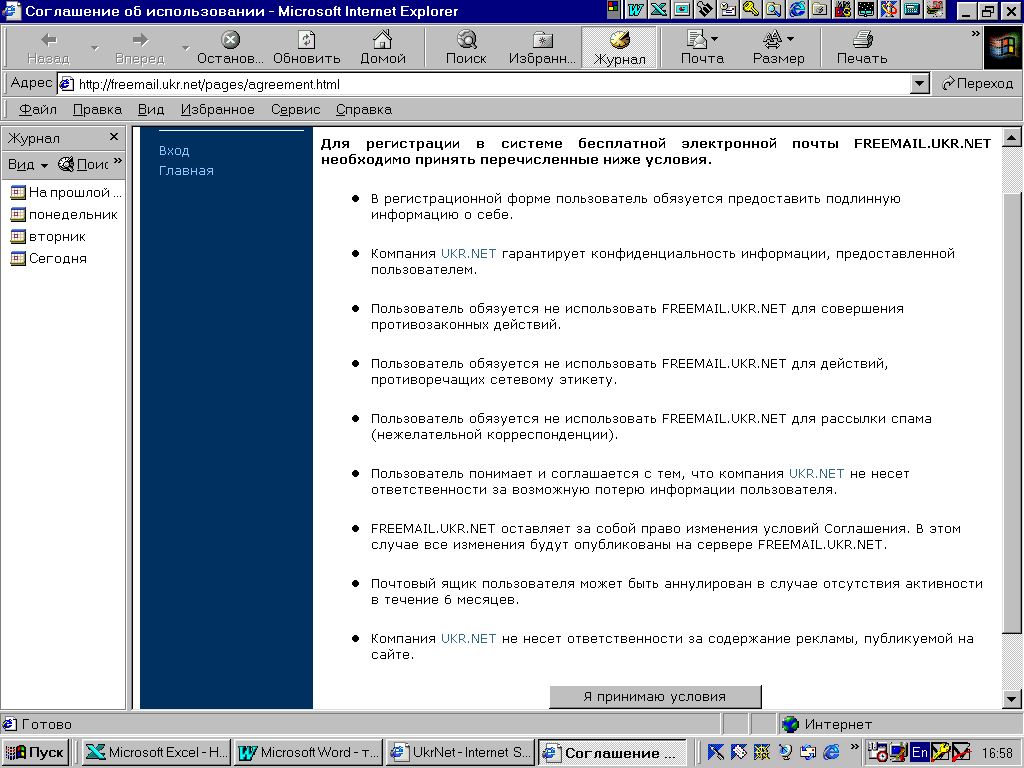The image size is (1024, 768).
Task: Launch Word from Office shortcut bar
Action: coord(636,9)
